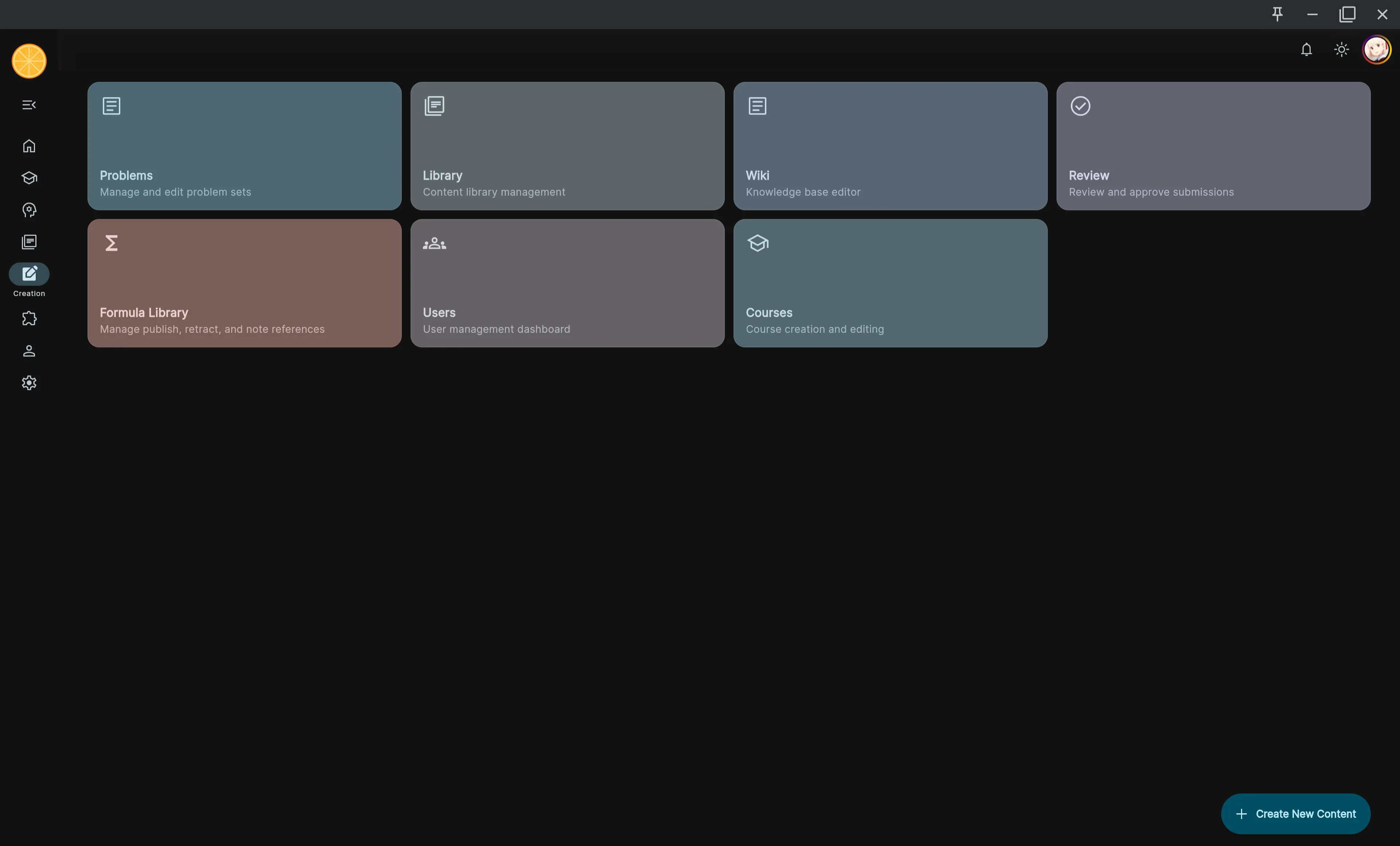Screen dimensions: 1400x846
Task: Toggle the theme using the sun icon
Action: 1341,50
